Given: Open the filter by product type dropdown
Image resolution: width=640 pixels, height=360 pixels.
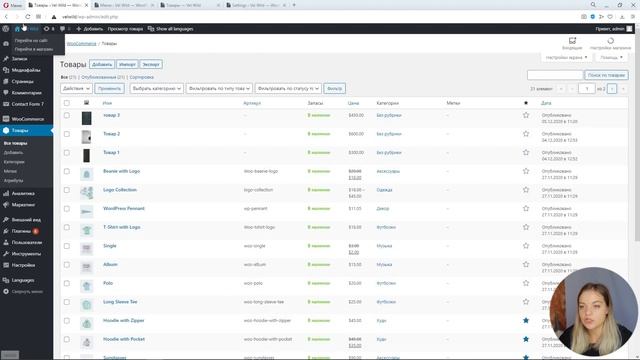Looking at the screenshot, I should [x=219, y=89].
